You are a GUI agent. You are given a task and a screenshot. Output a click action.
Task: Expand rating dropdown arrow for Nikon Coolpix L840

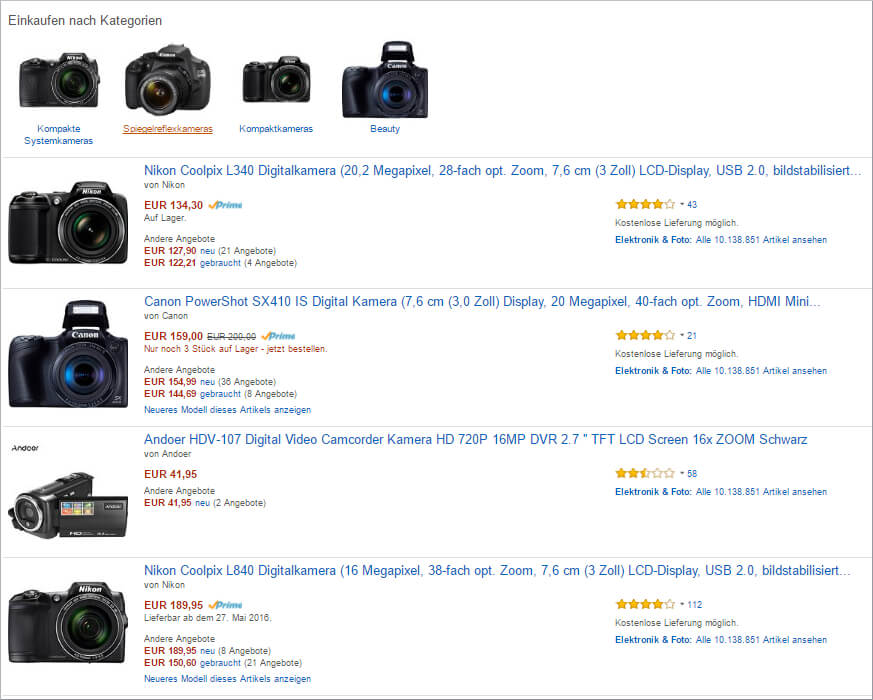click(682, 605)
